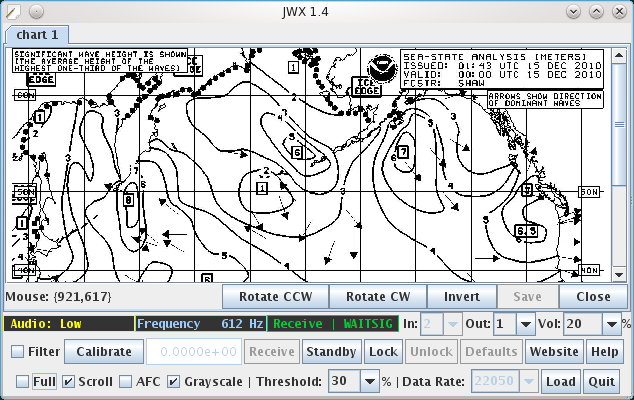The image size is (634, 400).
Task: Enable the Filter checkbox
Action: tap(18, 352)
